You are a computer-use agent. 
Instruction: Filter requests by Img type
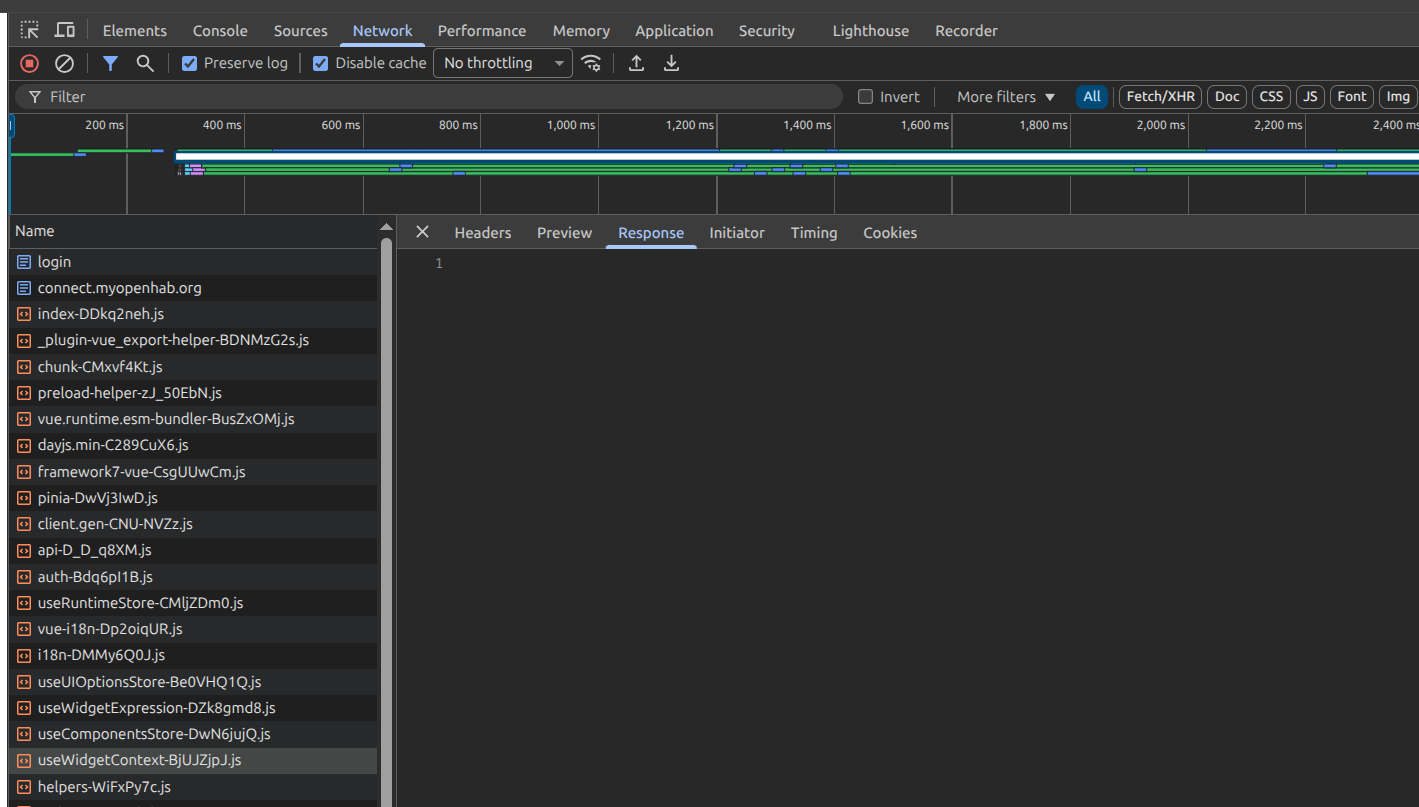[1398, 97]
